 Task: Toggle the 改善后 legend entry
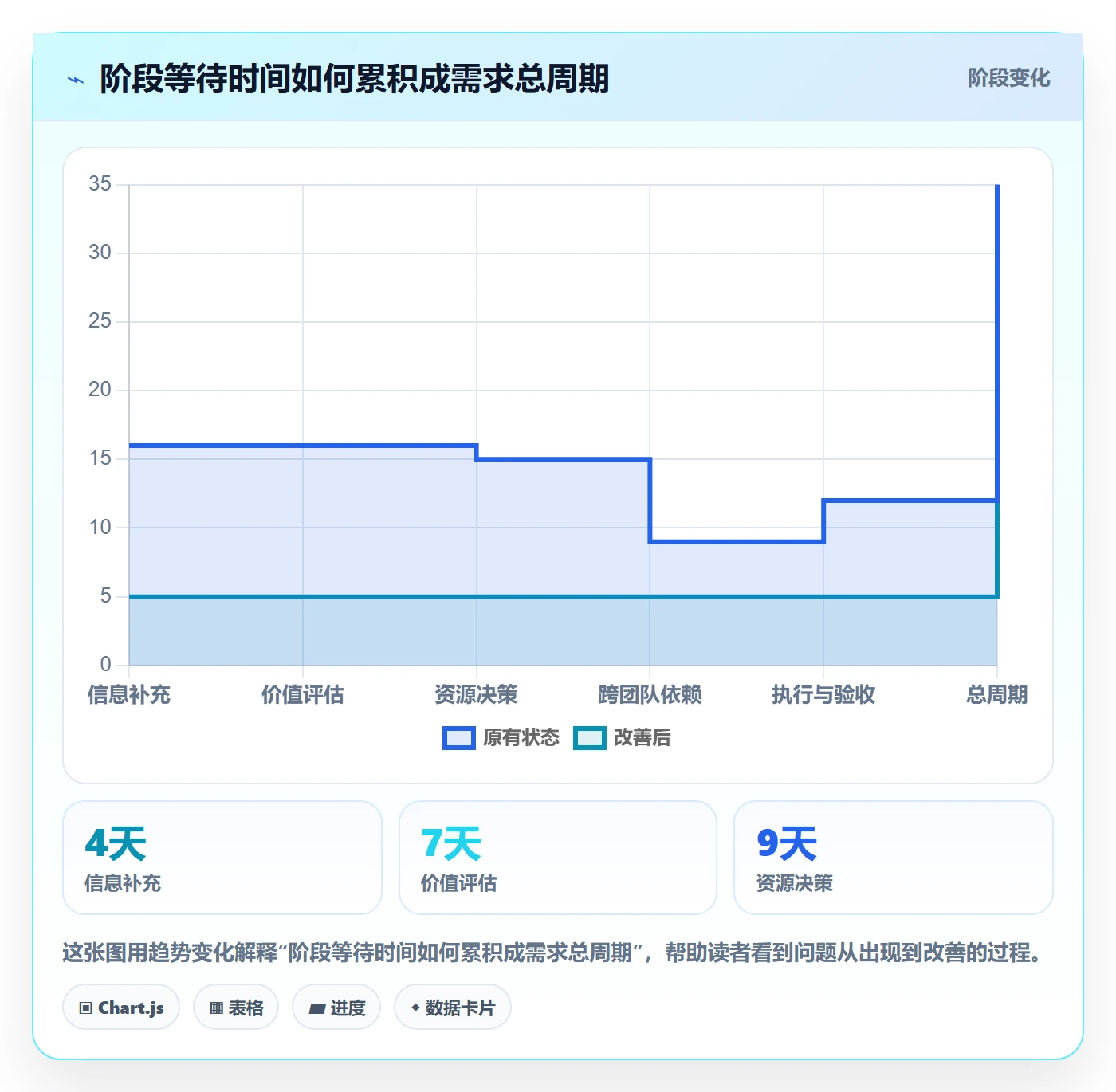click(x=623, y=737)
